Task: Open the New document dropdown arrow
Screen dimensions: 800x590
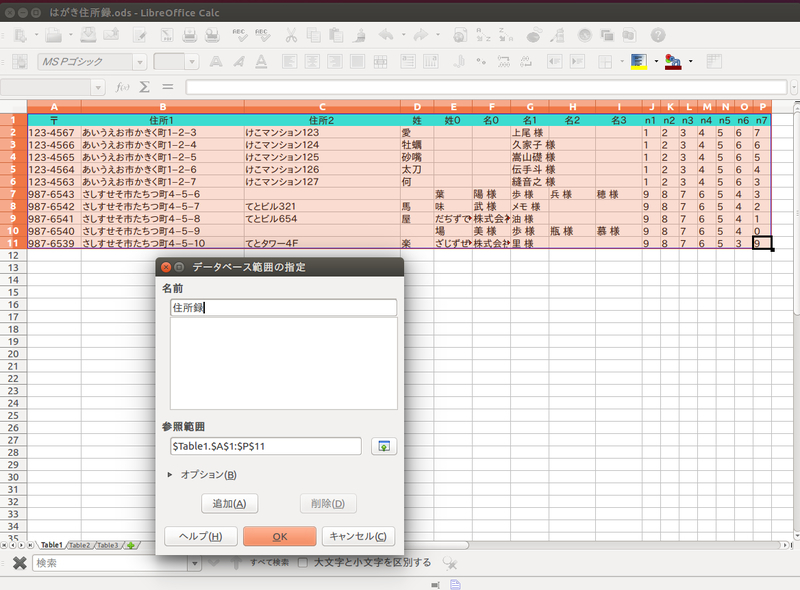Action: [x=36, y=35]
